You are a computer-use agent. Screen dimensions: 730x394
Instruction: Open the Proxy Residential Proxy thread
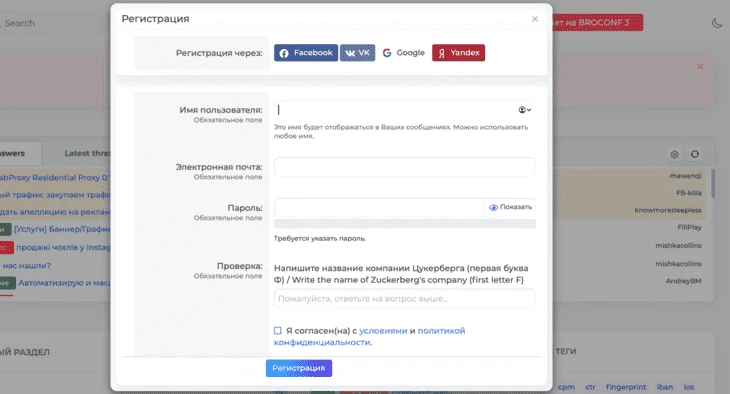[55, 177]
